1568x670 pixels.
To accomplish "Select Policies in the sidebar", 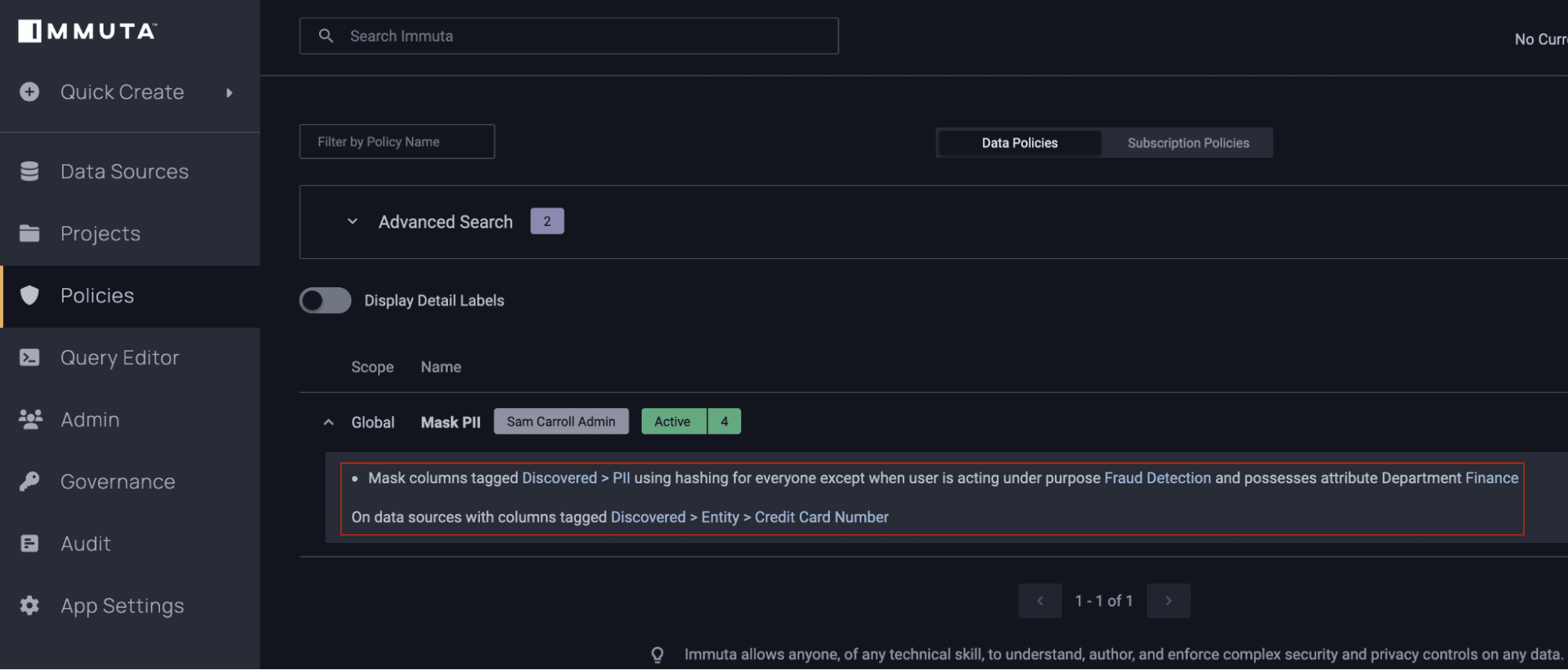I will click(x=97, y=295).
